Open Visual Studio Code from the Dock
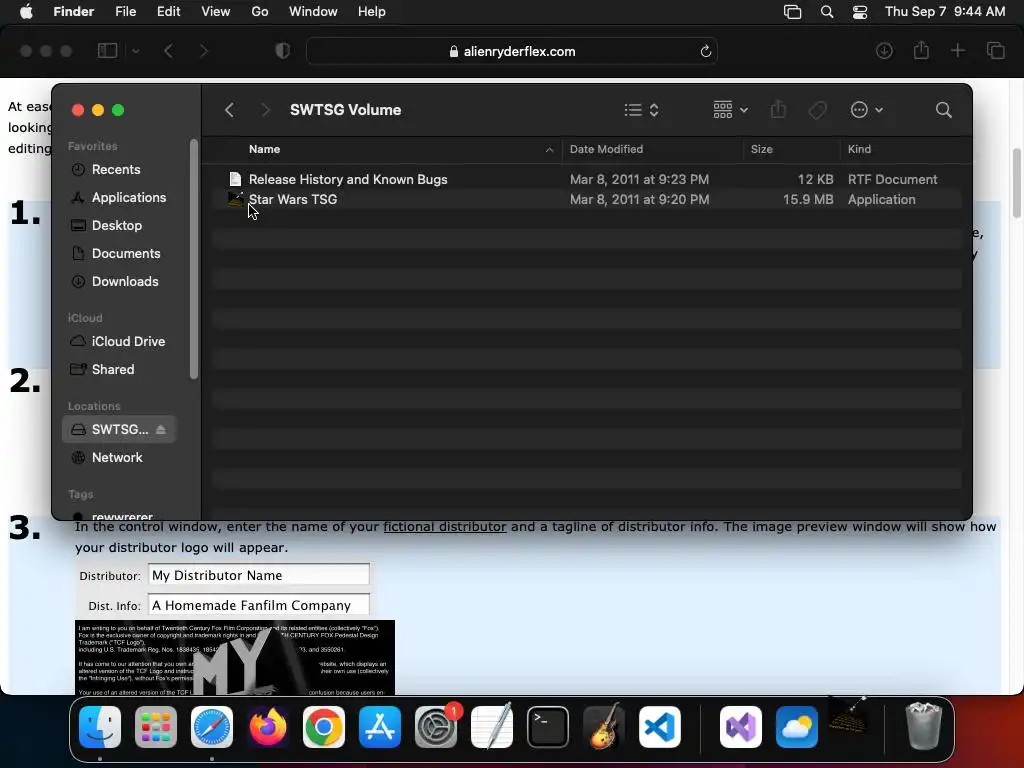 (x=660, y=727)
